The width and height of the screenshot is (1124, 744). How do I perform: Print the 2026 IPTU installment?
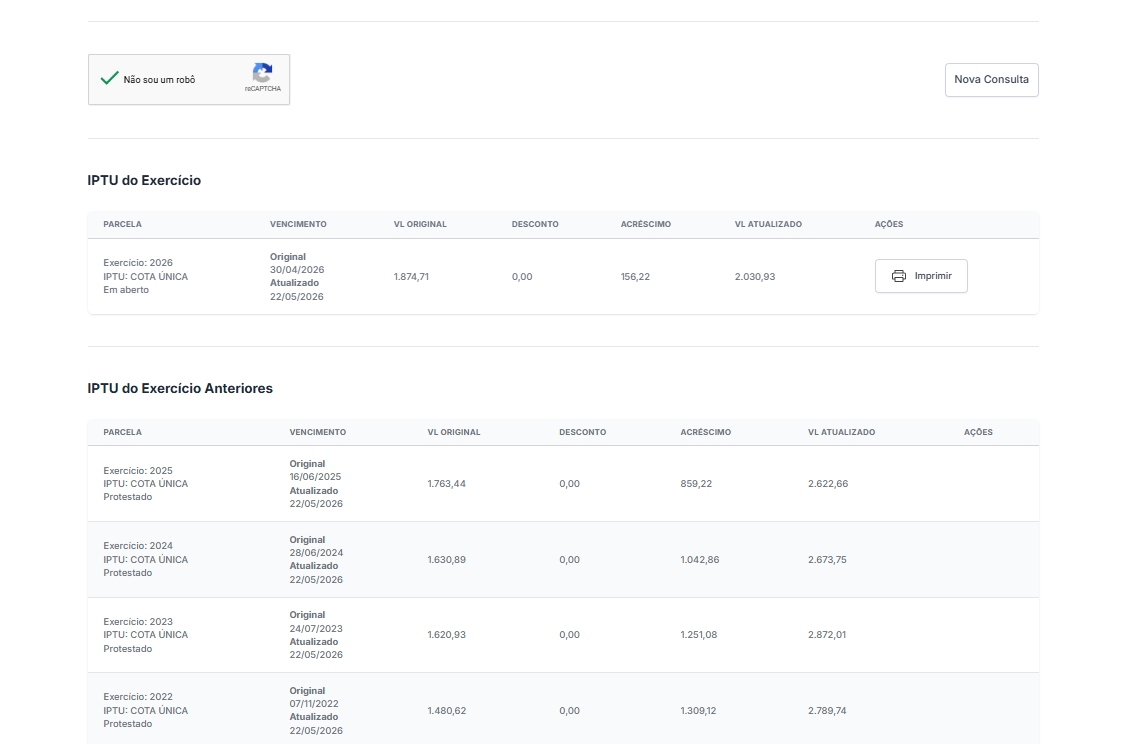921,276
